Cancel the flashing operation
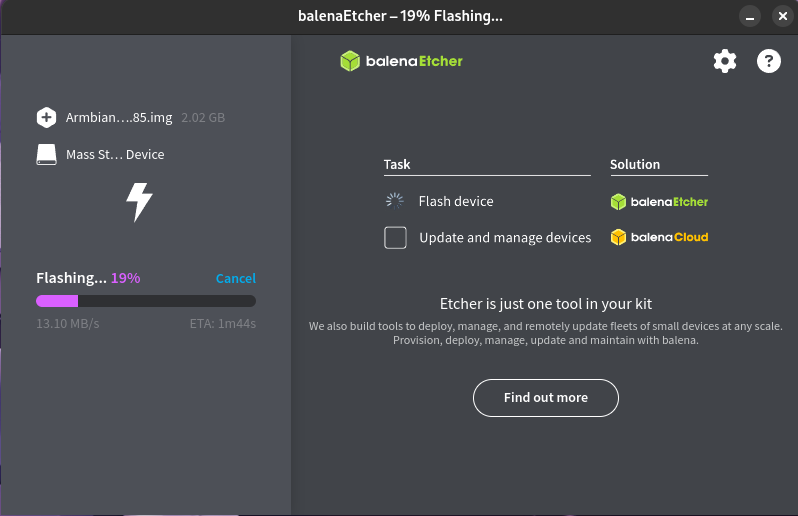The width and height of the screenshot is (798, 516). pos(235,278)
